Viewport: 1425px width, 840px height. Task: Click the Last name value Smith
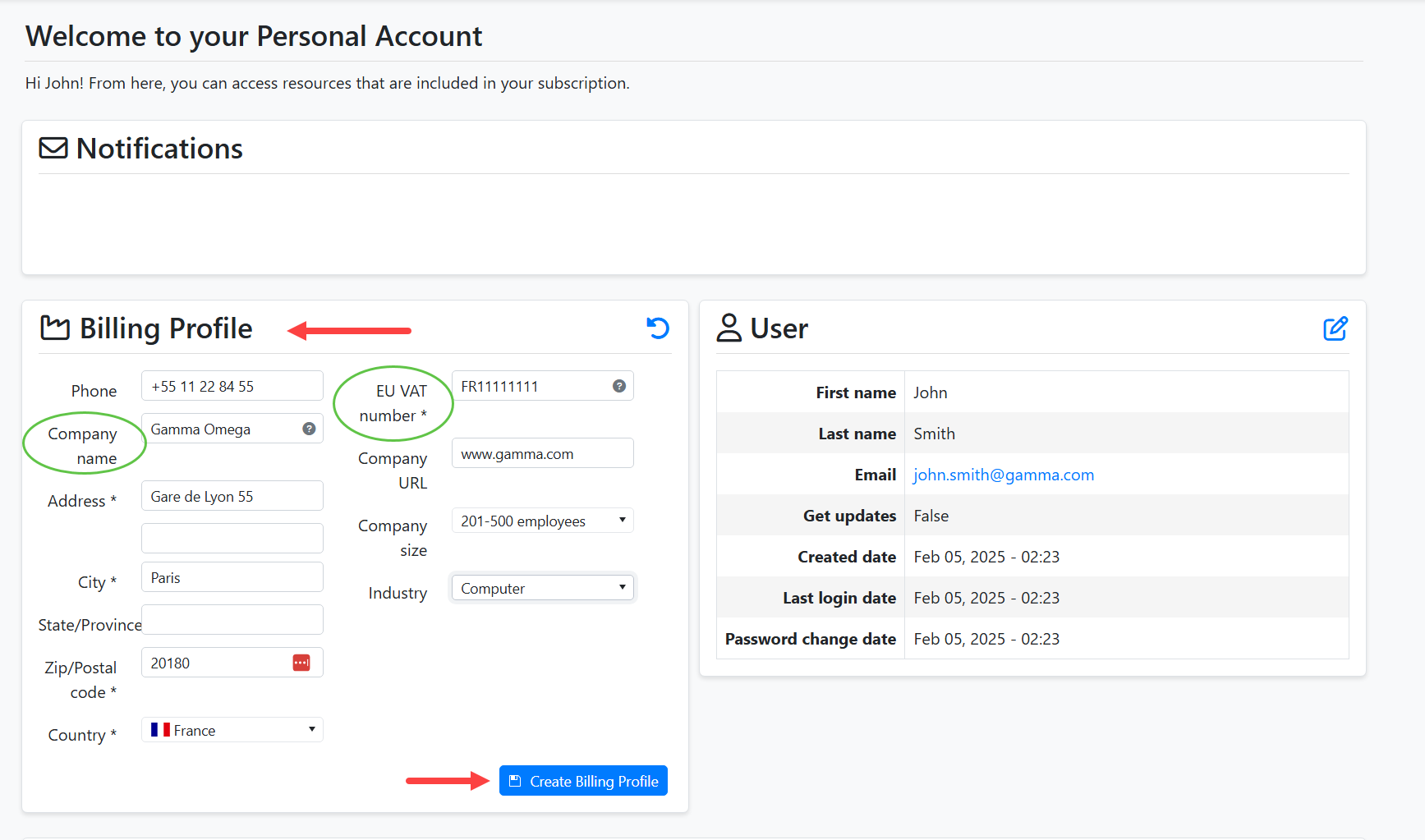[x=935, y=434]
